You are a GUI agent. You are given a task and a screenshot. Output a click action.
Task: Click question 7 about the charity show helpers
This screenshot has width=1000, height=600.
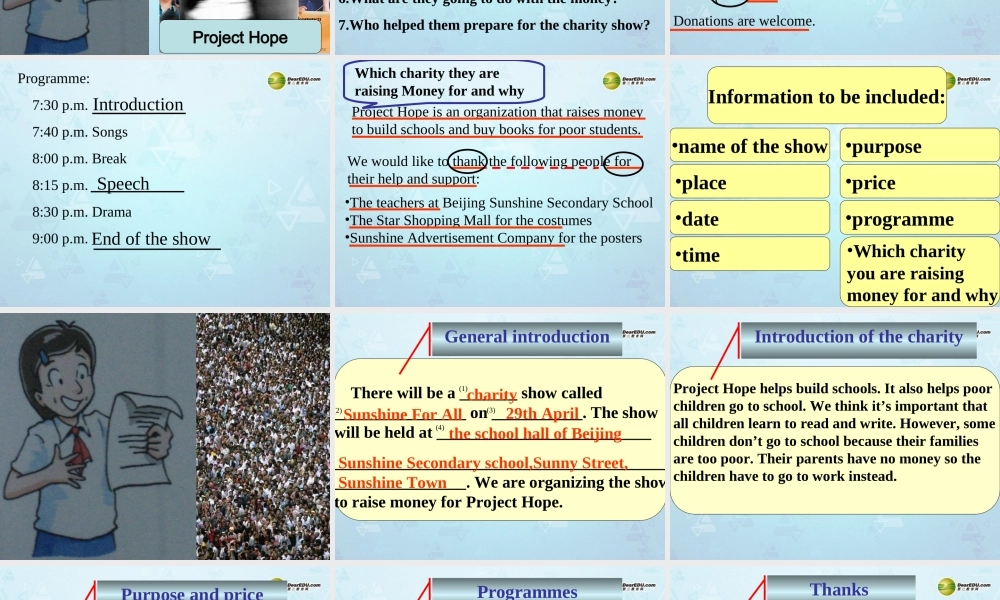click(x=494, y=26)
